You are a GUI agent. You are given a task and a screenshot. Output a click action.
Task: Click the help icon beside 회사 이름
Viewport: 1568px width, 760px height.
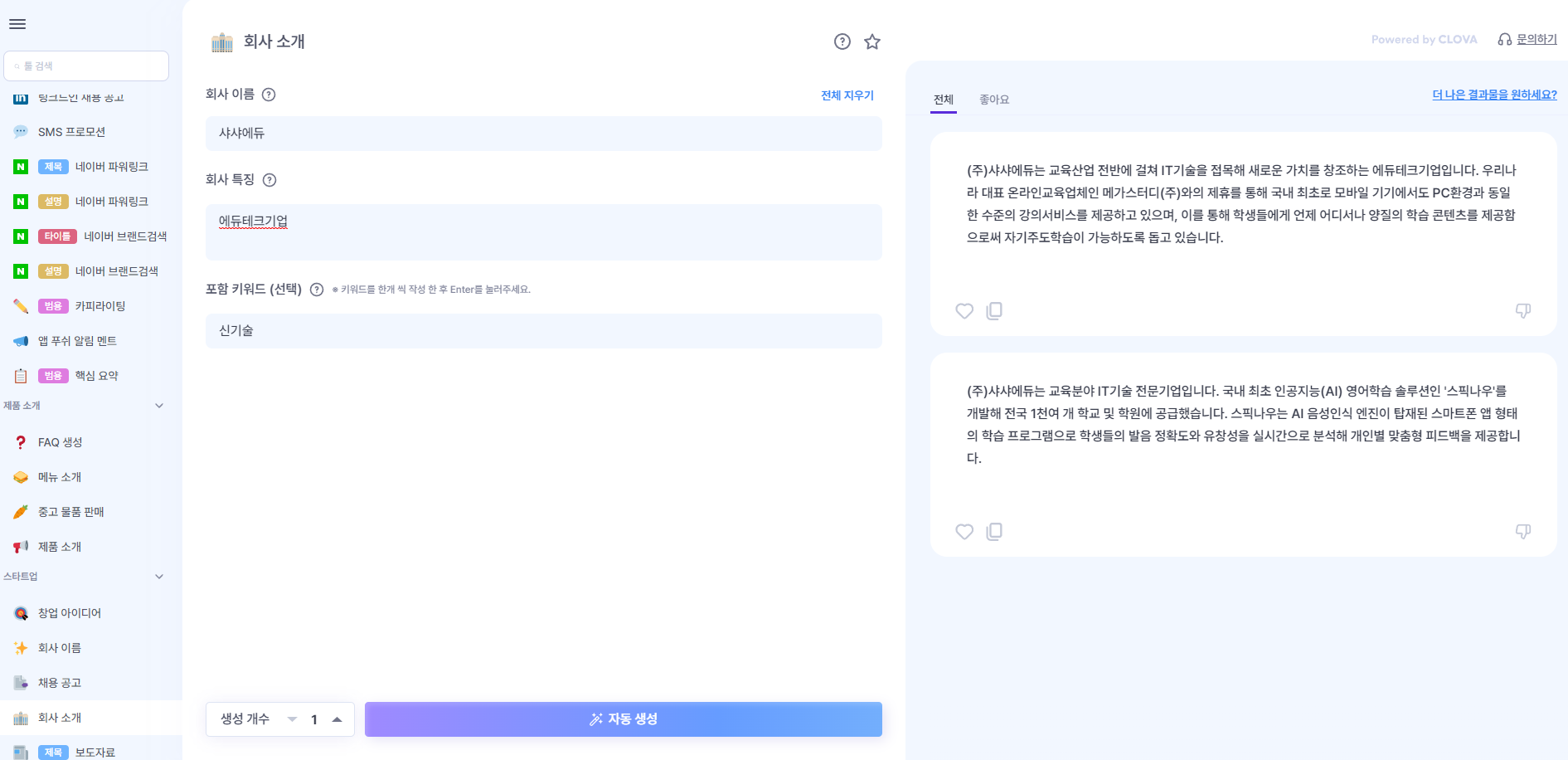[x=269, y=95]
